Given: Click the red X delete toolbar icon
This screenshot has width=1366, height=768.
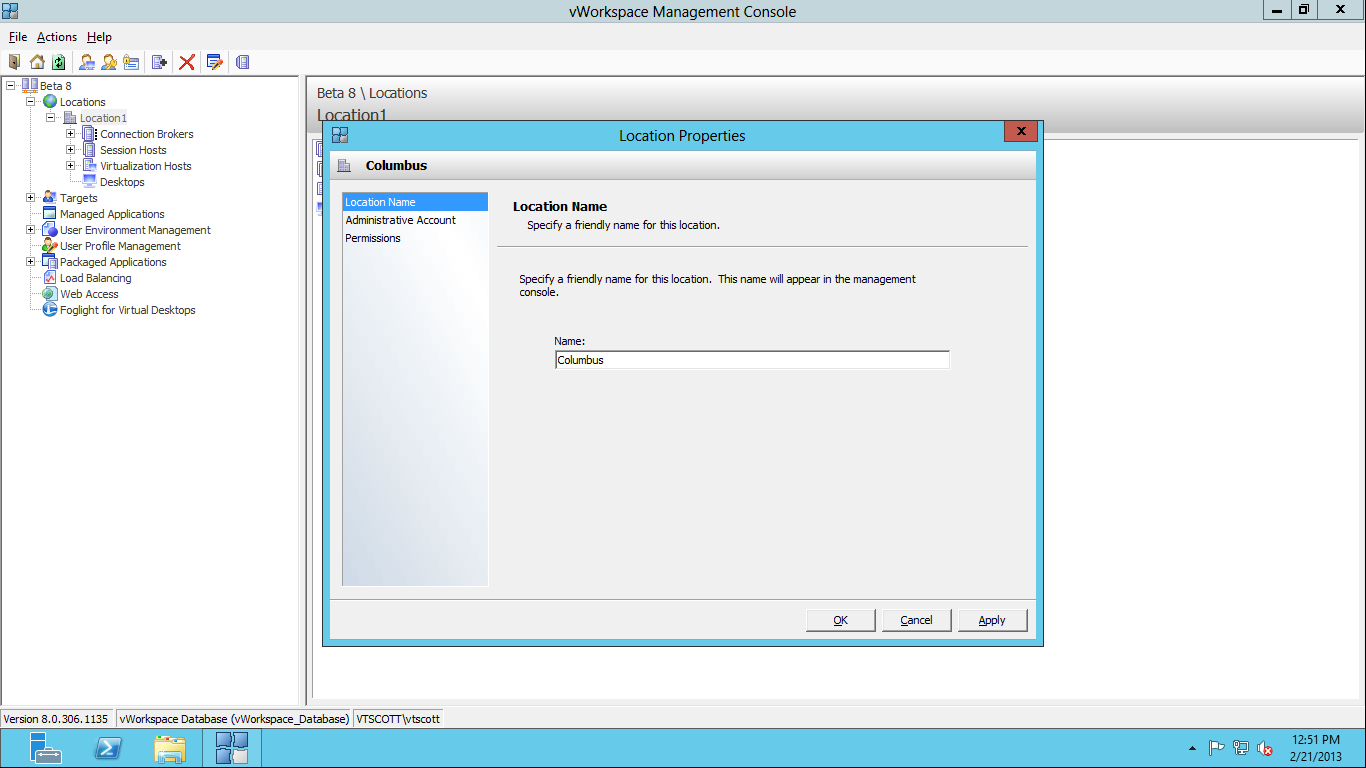Looking at the screenshot, I should pyautogui.click(x=187, y=62).
